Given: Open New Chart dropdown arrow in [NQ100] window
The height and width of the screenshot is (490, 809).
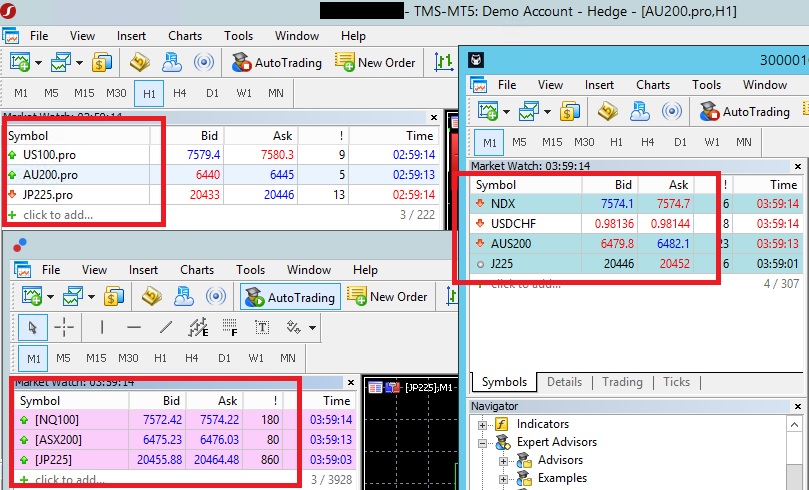Looking at the screenshot, I should pos(51,297).
